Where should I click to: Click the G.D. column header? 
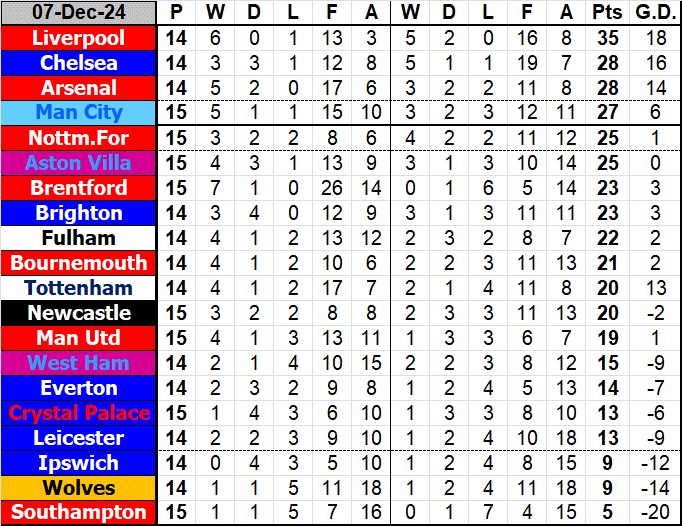(x=655, y=13)
